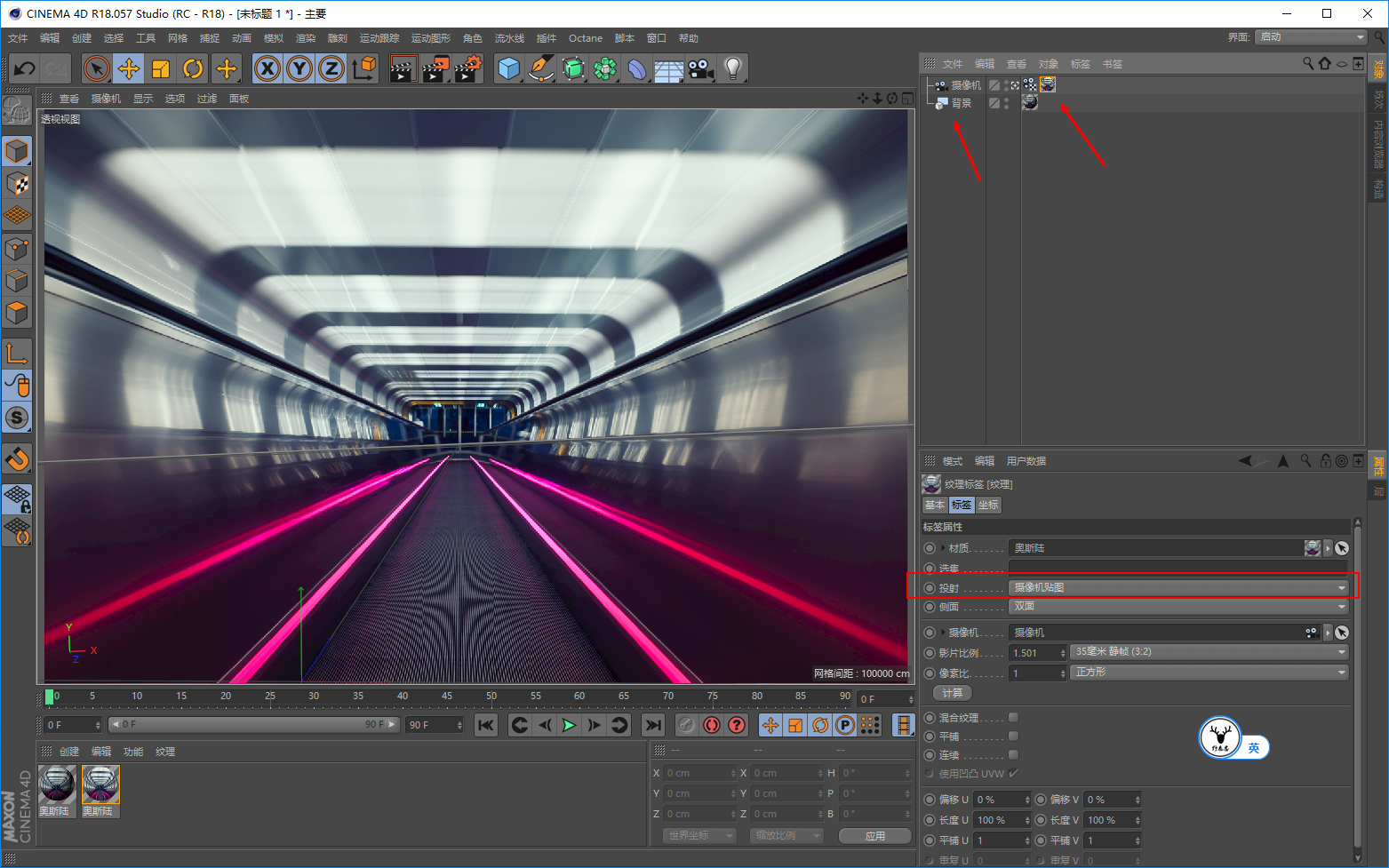Image resolution: width=1389 pixels, height=868 pixels.
Task: Click the record keyframe button
Action: 686,725
